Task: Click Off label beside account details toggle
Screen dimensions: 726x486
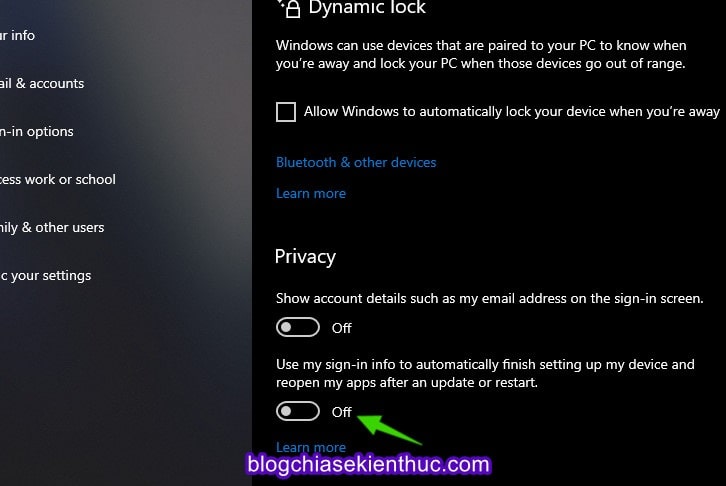Action: [342, 328]
